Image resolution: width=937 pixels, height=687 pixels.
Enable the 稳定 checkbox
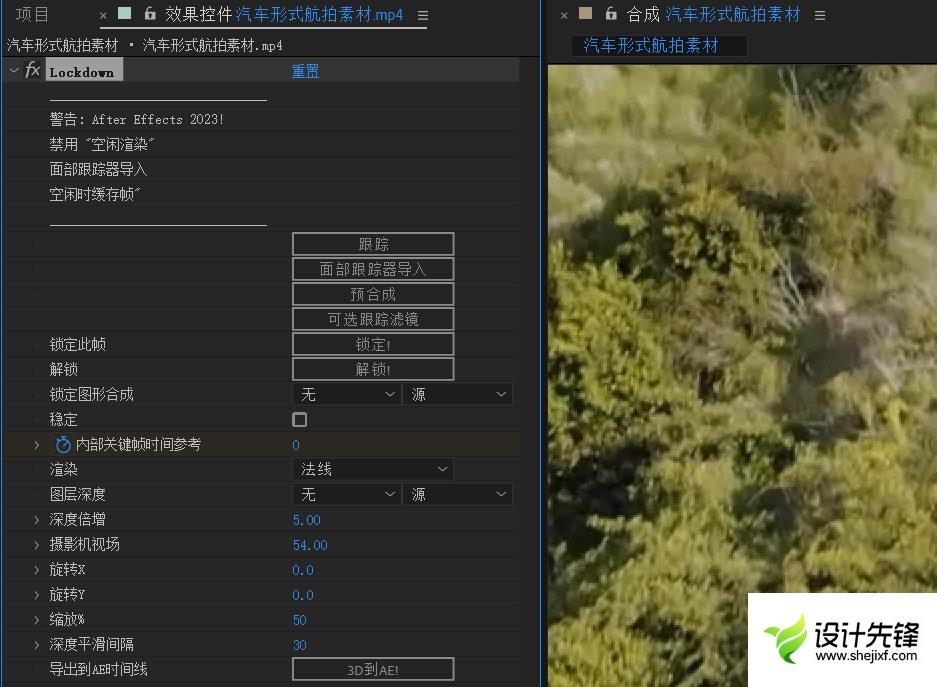coord(300,420)
